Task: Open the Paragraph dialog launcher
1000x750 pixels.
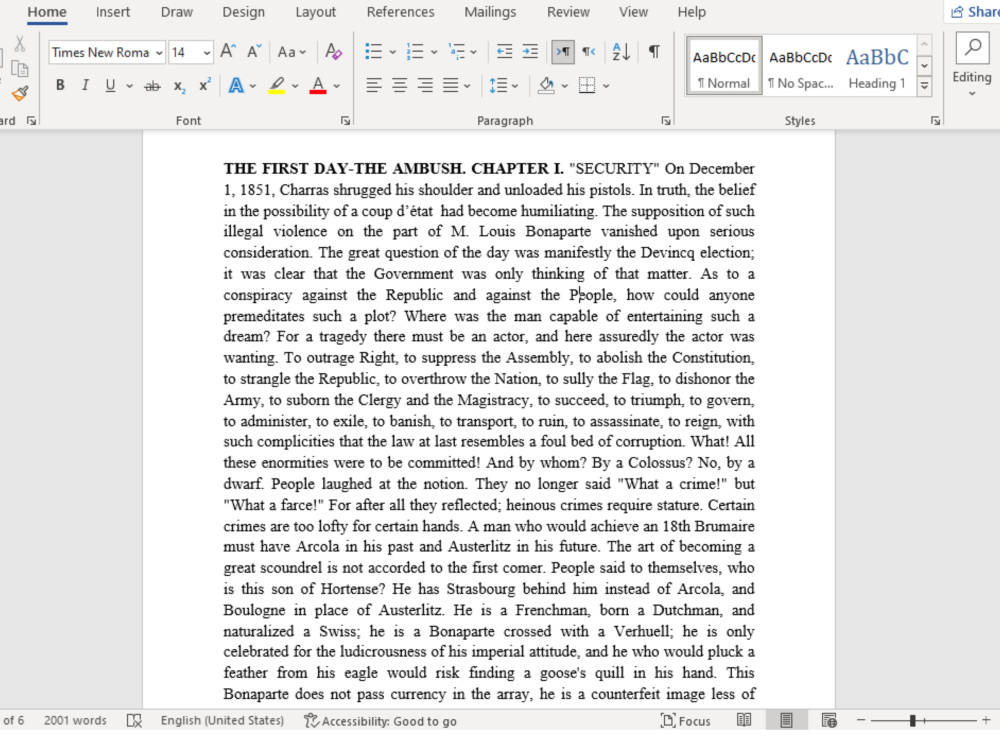Action: point(666,121)
